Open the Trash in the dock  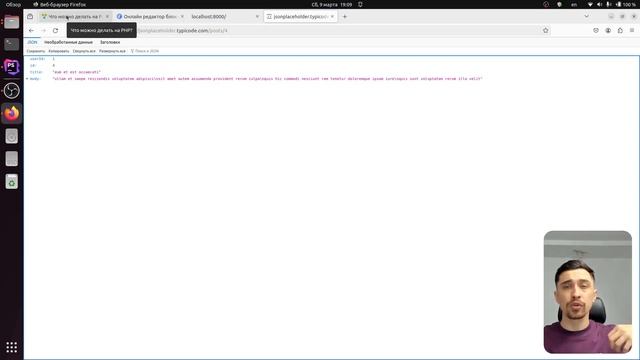pos(11,182)
